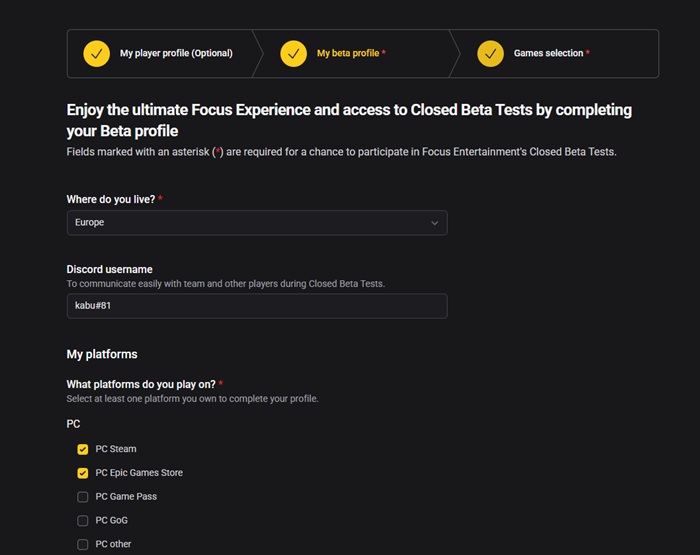The width and height of the screenshot is (700, 555).
Task: Click the "Where do you live?" field label
Action: click(111, 200)
